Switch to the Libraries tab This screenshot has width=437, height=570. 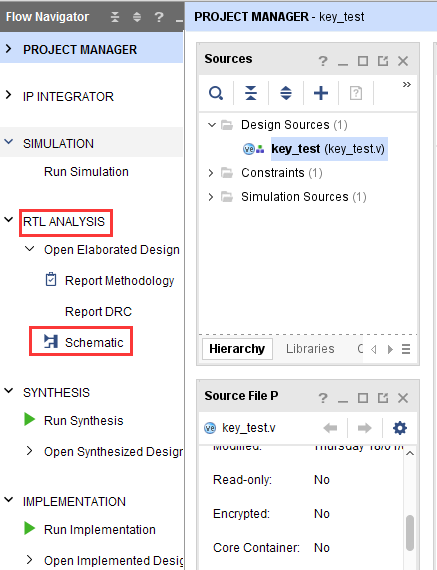[x=310, y=349]
